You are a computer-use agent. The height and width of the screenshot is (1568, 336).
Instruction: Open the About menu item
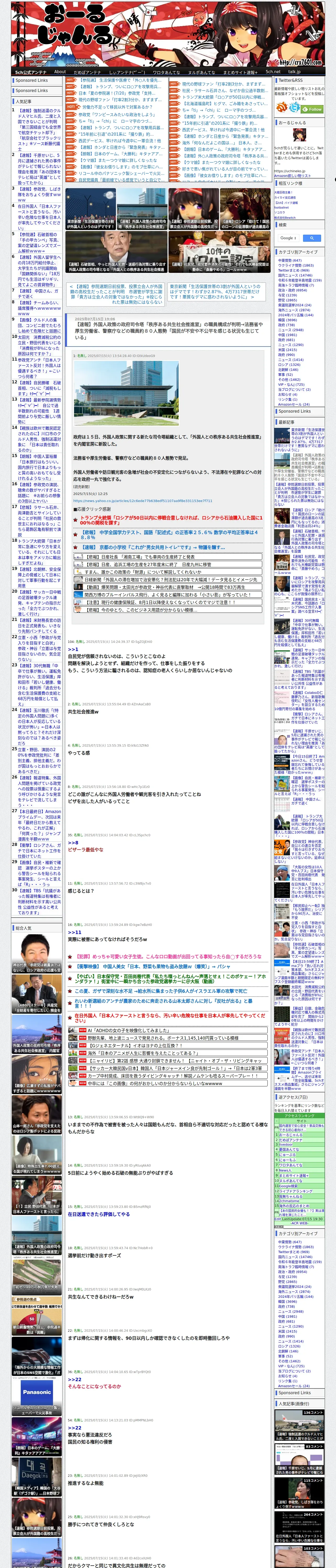[x=60, y=72]
